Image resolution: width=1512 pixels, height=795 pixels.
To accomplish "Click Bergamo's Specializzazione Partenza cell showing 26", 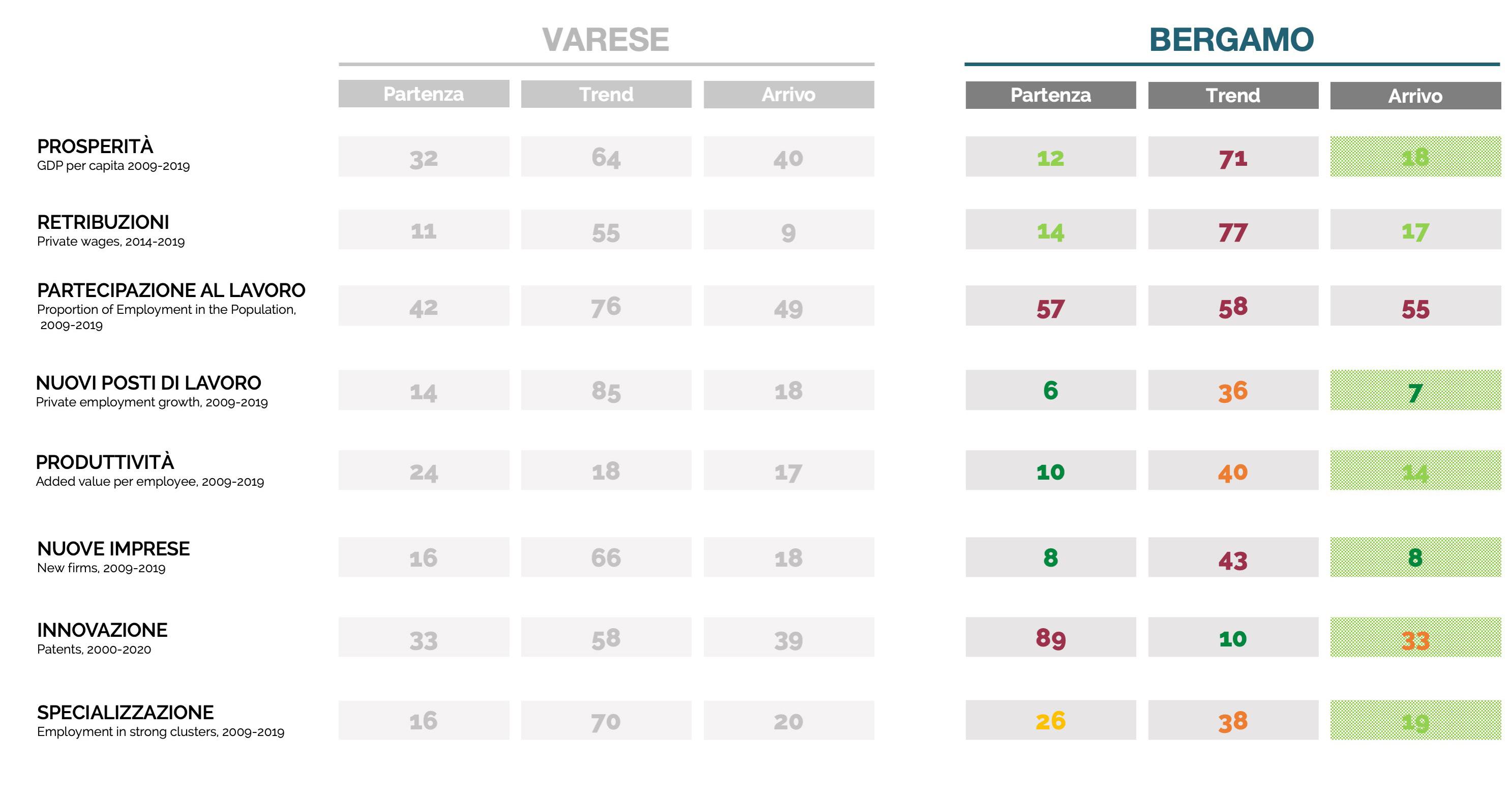I will (1050, 720).
